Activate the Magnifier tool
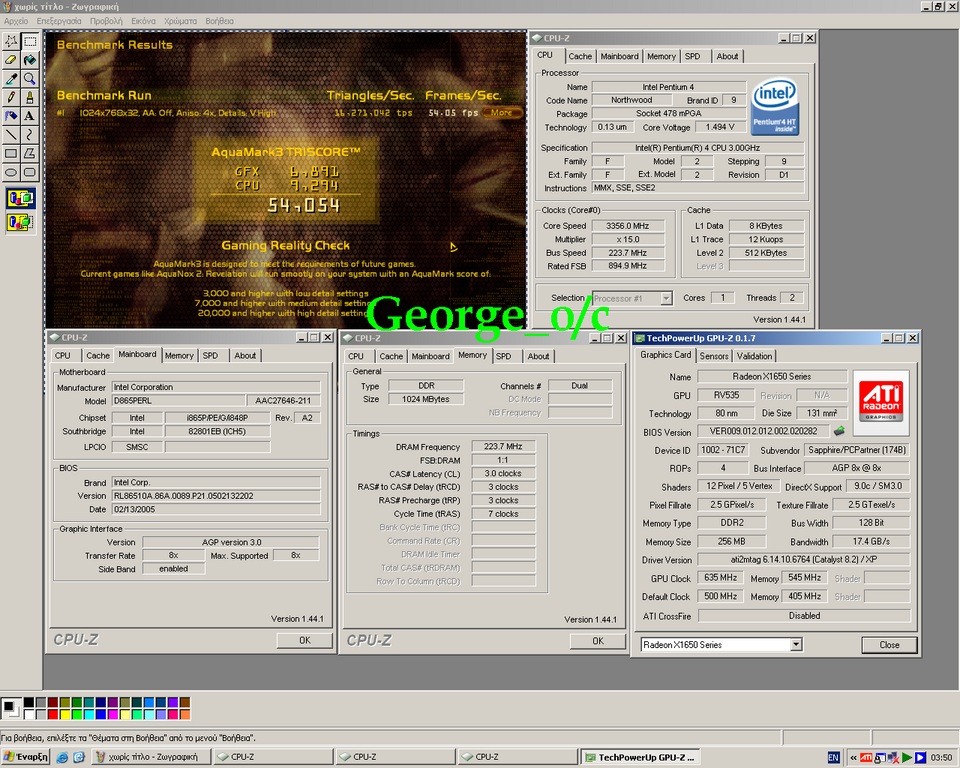960x768 pixels. (x=29, y=78)
